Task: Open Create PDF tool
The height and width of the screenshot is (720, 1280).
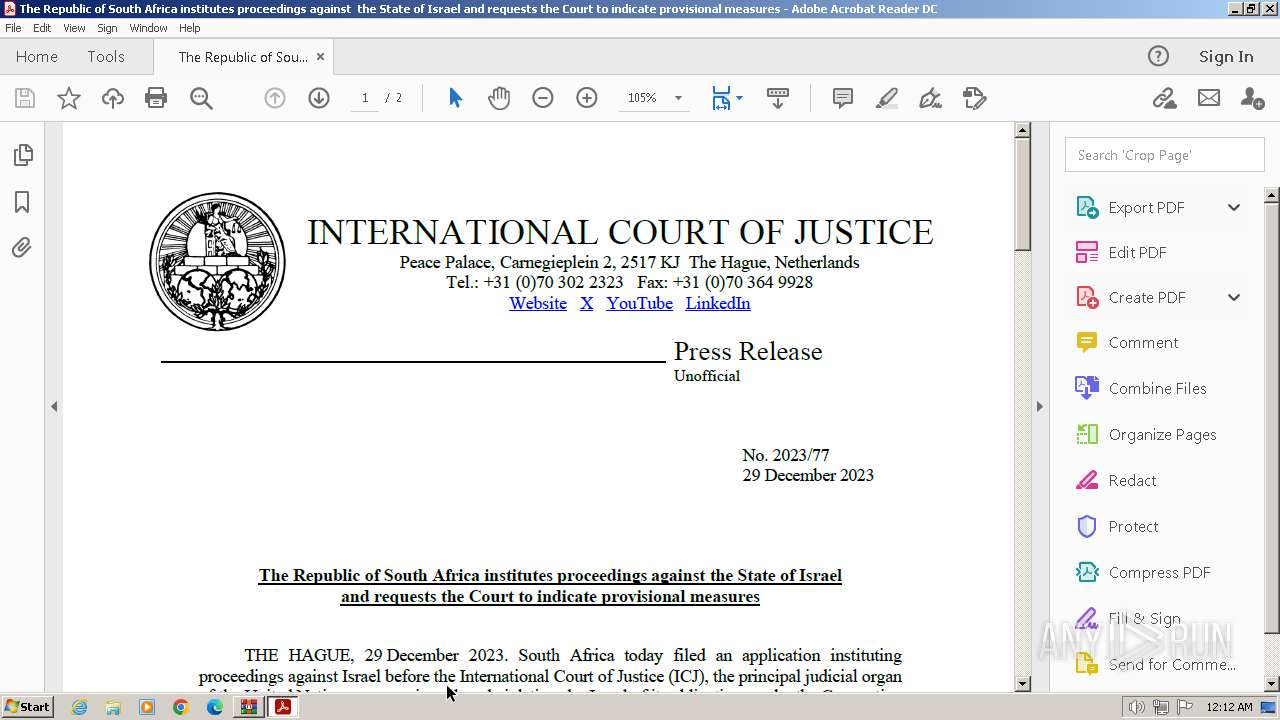Action: click(x=1147, y=298)
